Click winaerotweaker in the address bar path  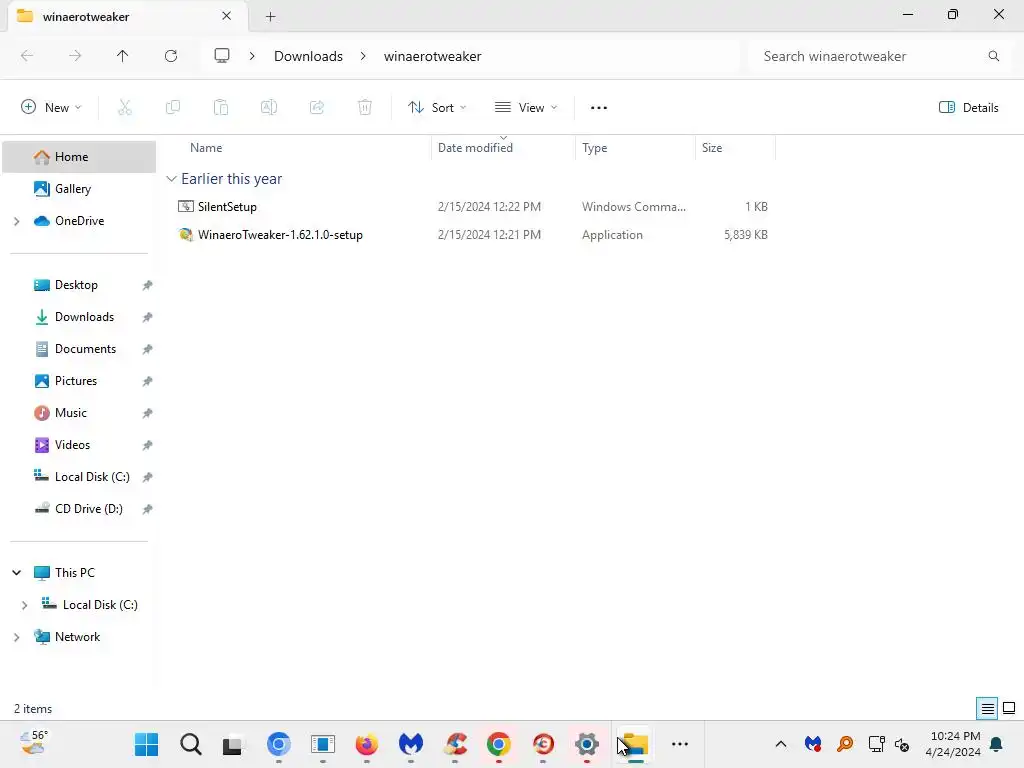[432, 56]
